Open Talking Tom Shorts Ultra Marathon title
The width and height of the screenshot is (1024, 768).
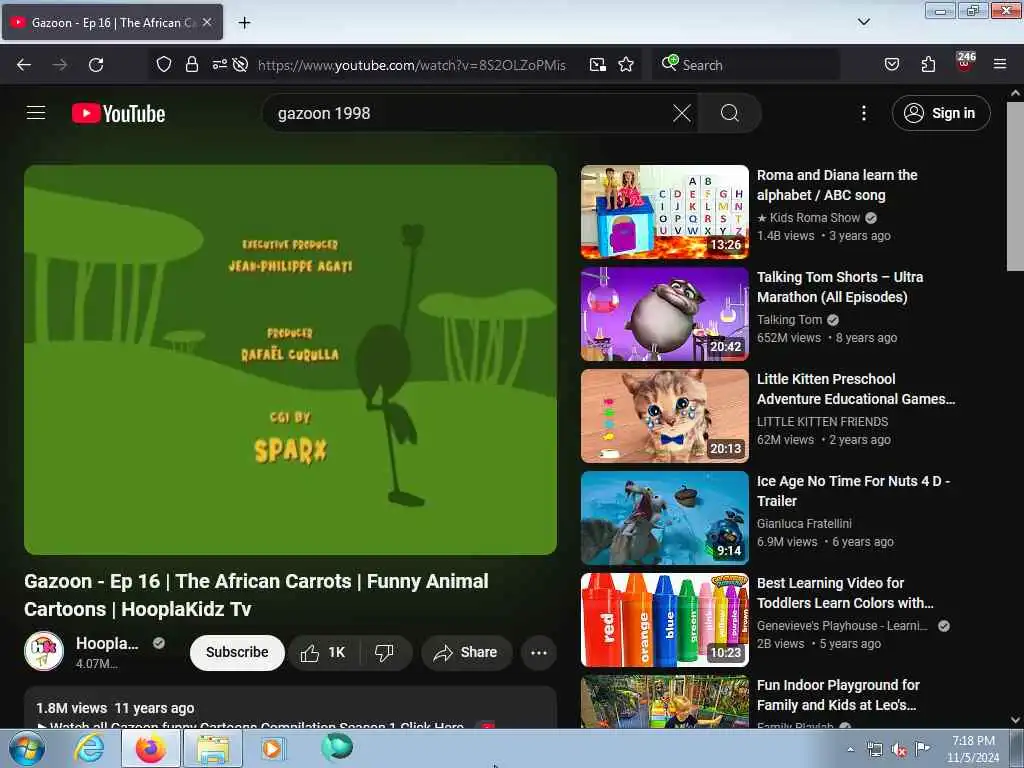point(840,287)
